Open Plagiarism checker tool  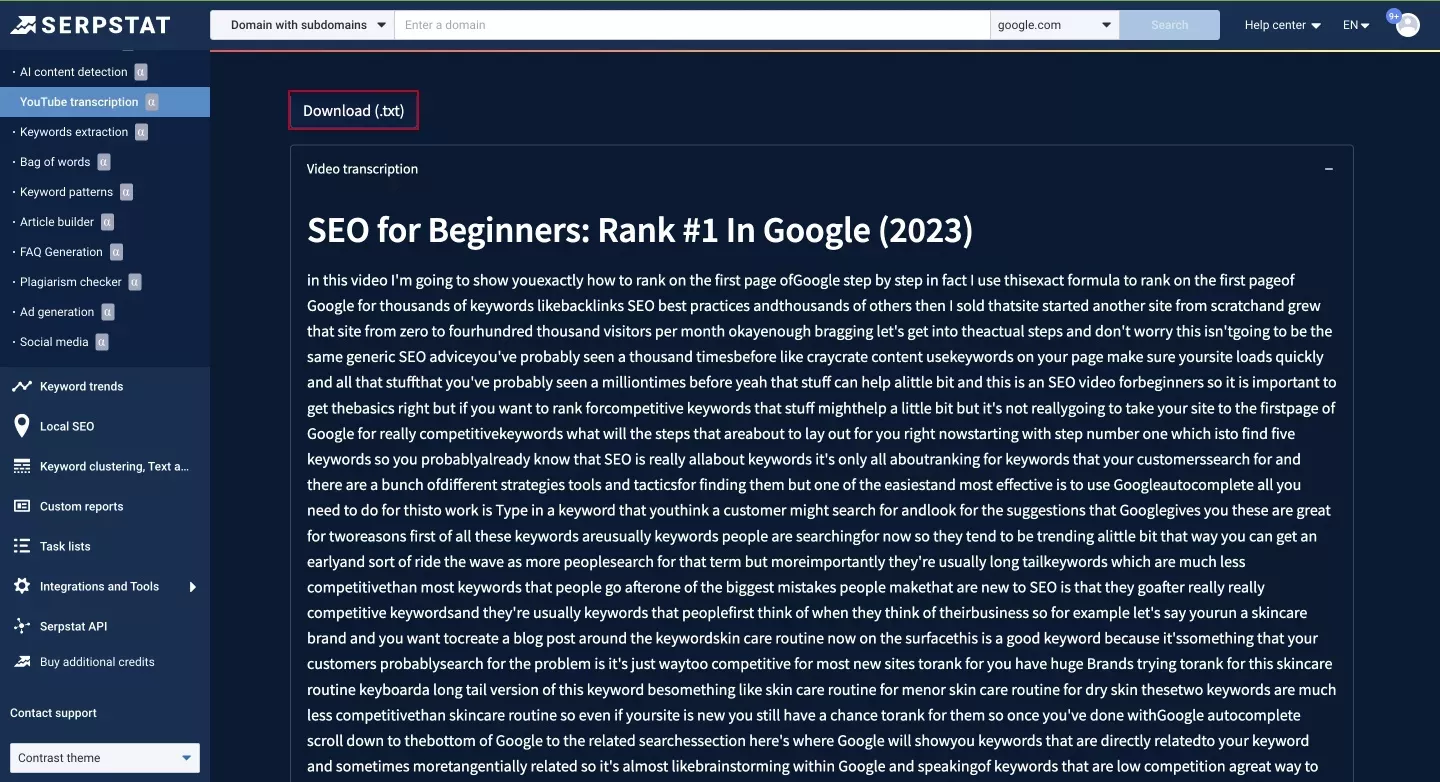pyautogui.click(x=71, y=282)
